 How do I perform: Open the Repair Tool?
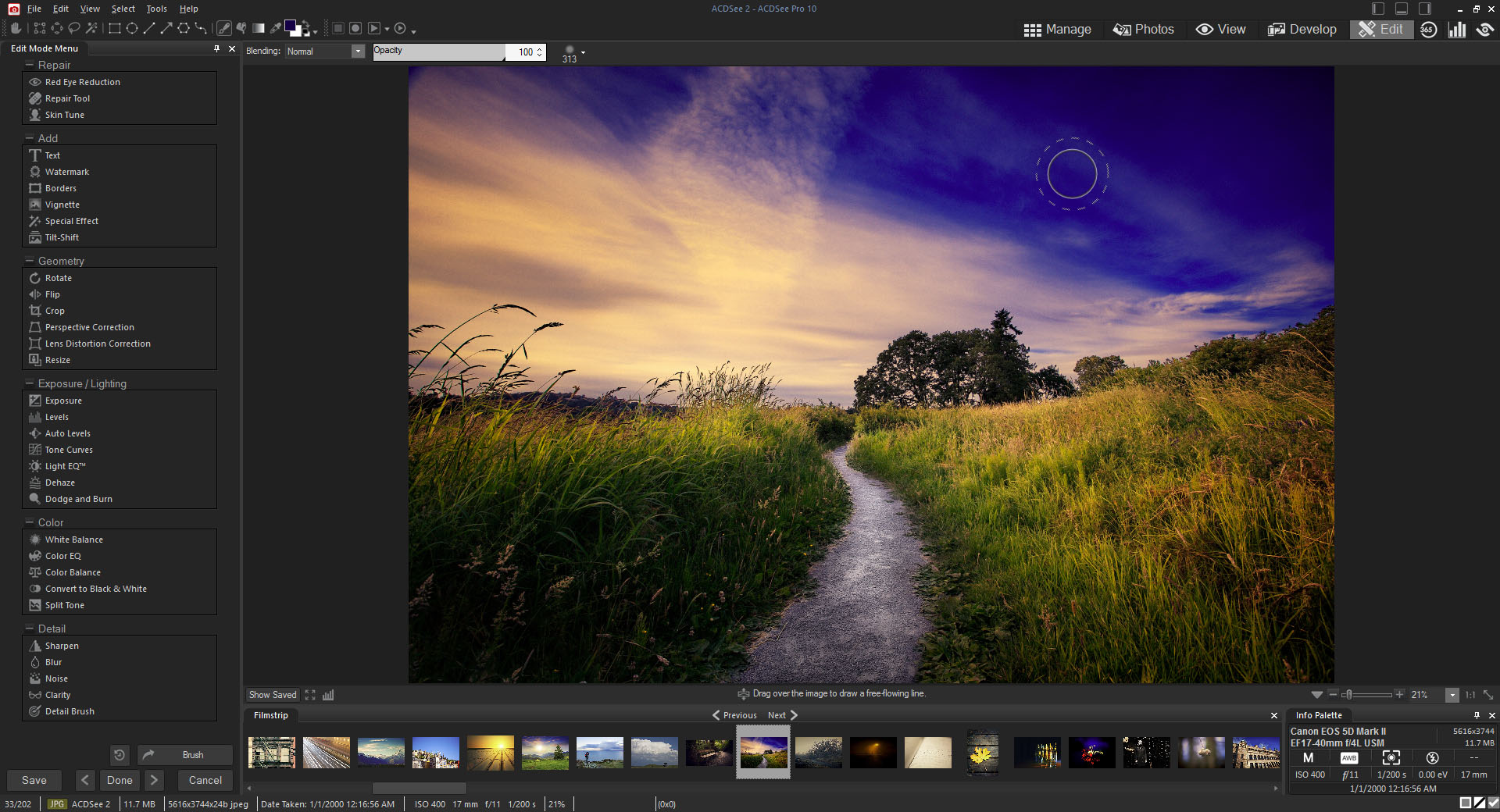pos(67,98)
